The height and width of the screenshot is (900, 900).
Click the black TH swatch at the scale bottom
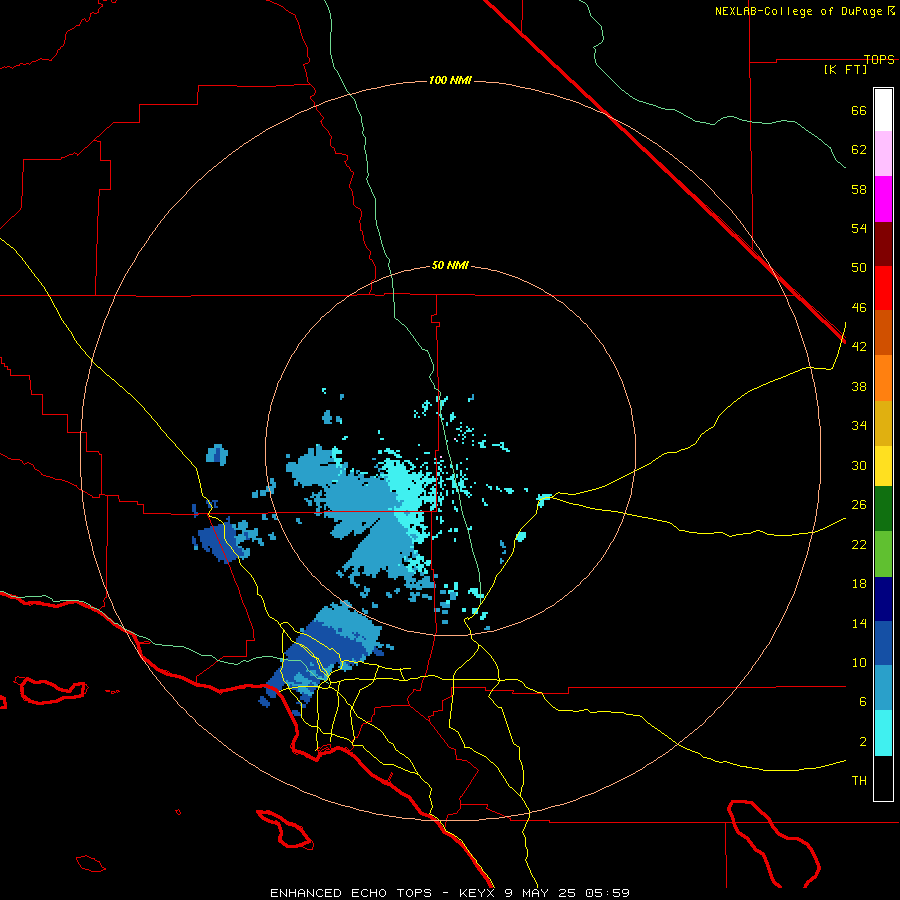pyautogui.click(x=883, y=778)
